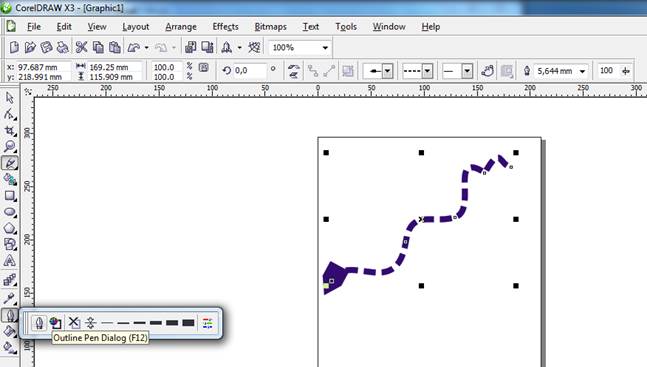Select the Eyedropper tool
This screenshot has width=647, height=367.
[9, 298]
